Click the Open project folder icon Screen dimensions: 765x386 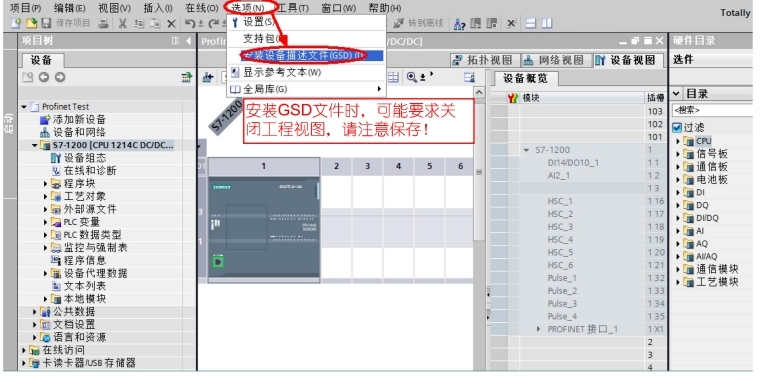(31, 23)
